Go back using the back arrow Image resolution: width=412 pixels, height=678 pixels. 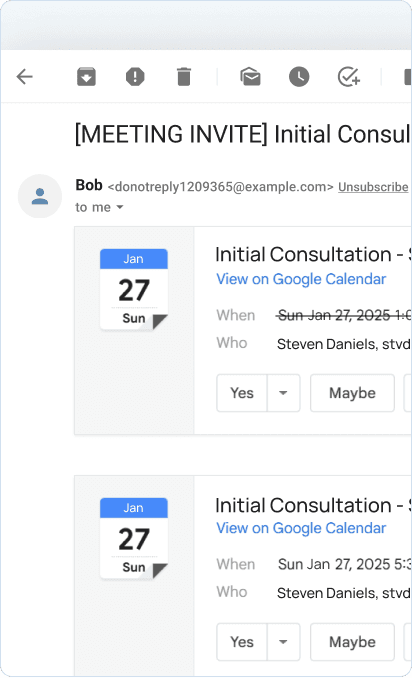click(x=25, y=77)
